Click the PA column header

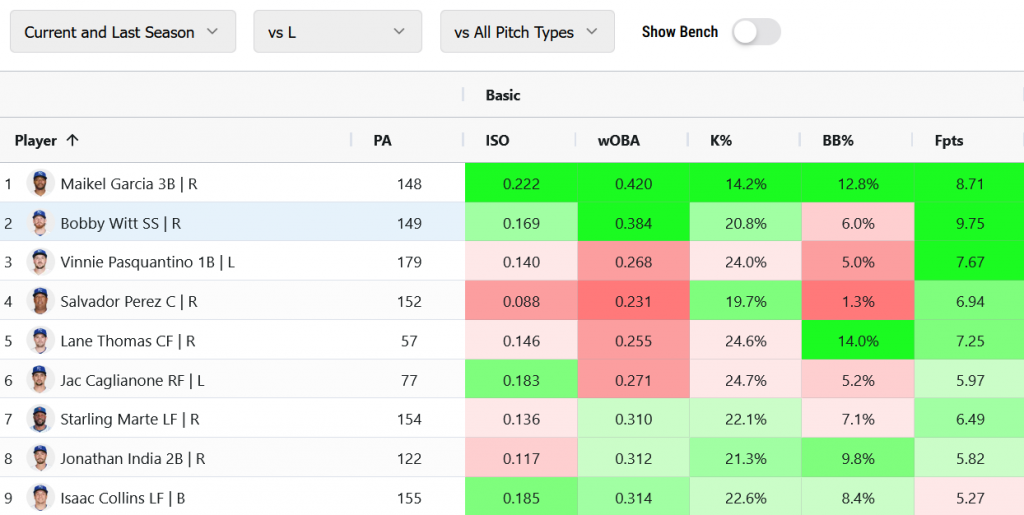[382, 141]
